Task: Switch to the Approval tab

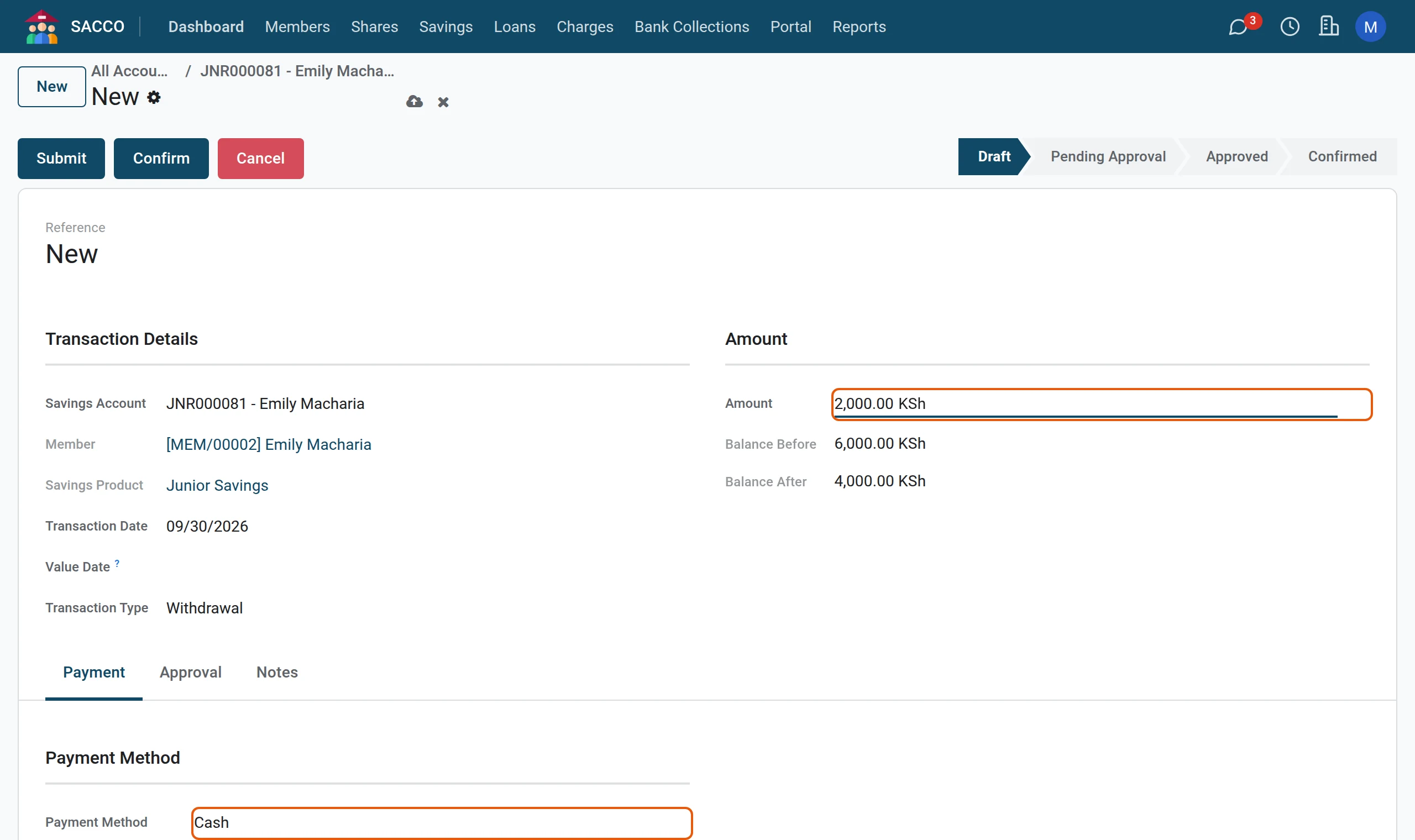Action: coord(191,673)
